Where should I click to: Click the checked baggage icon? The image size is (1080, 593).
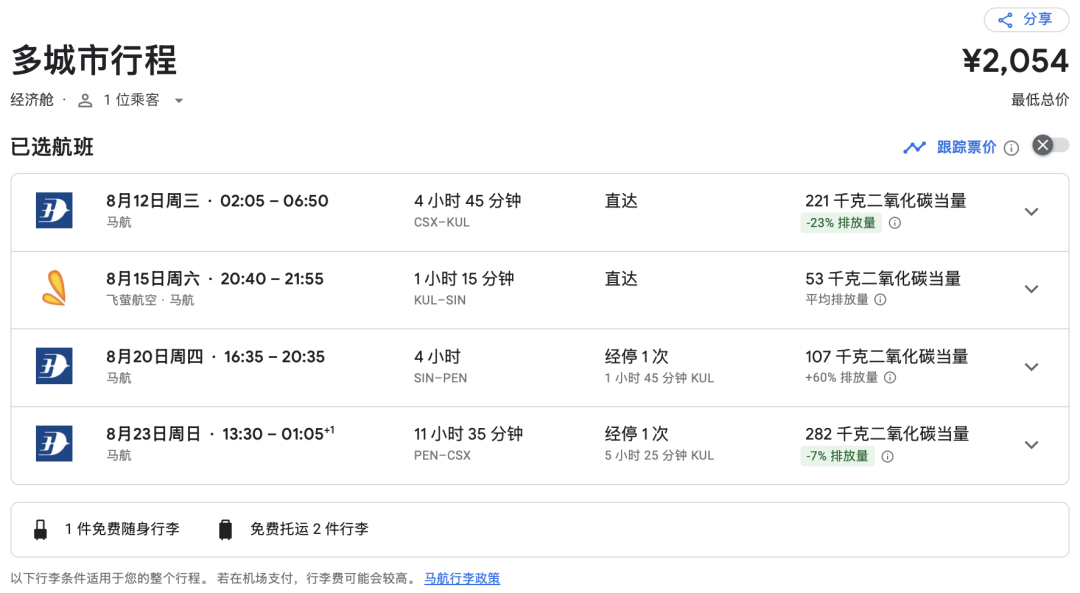click(225, 529)
